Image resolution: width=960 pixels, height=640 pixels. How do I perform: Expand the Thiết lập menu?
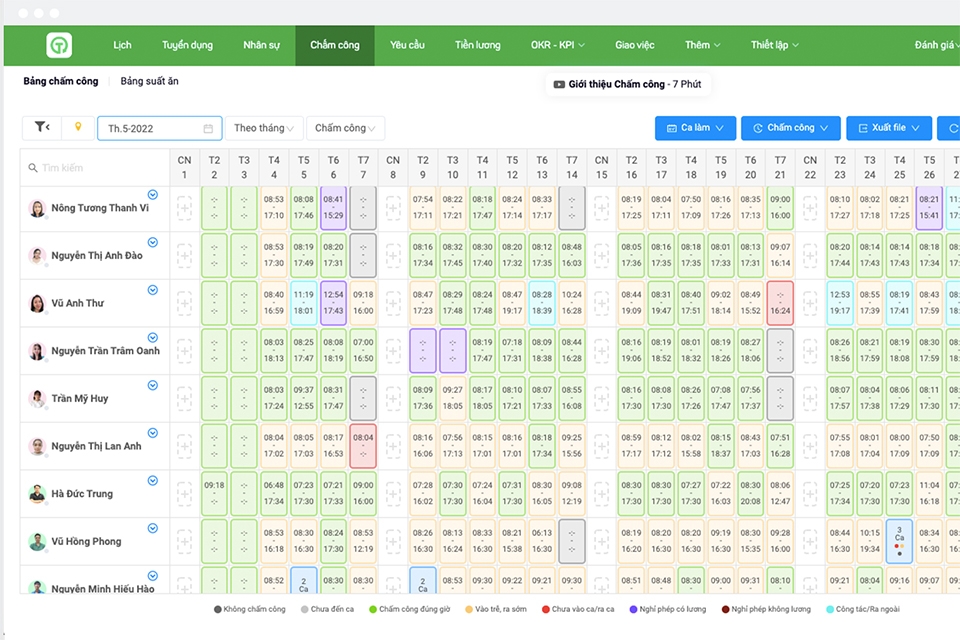[774, 45]
